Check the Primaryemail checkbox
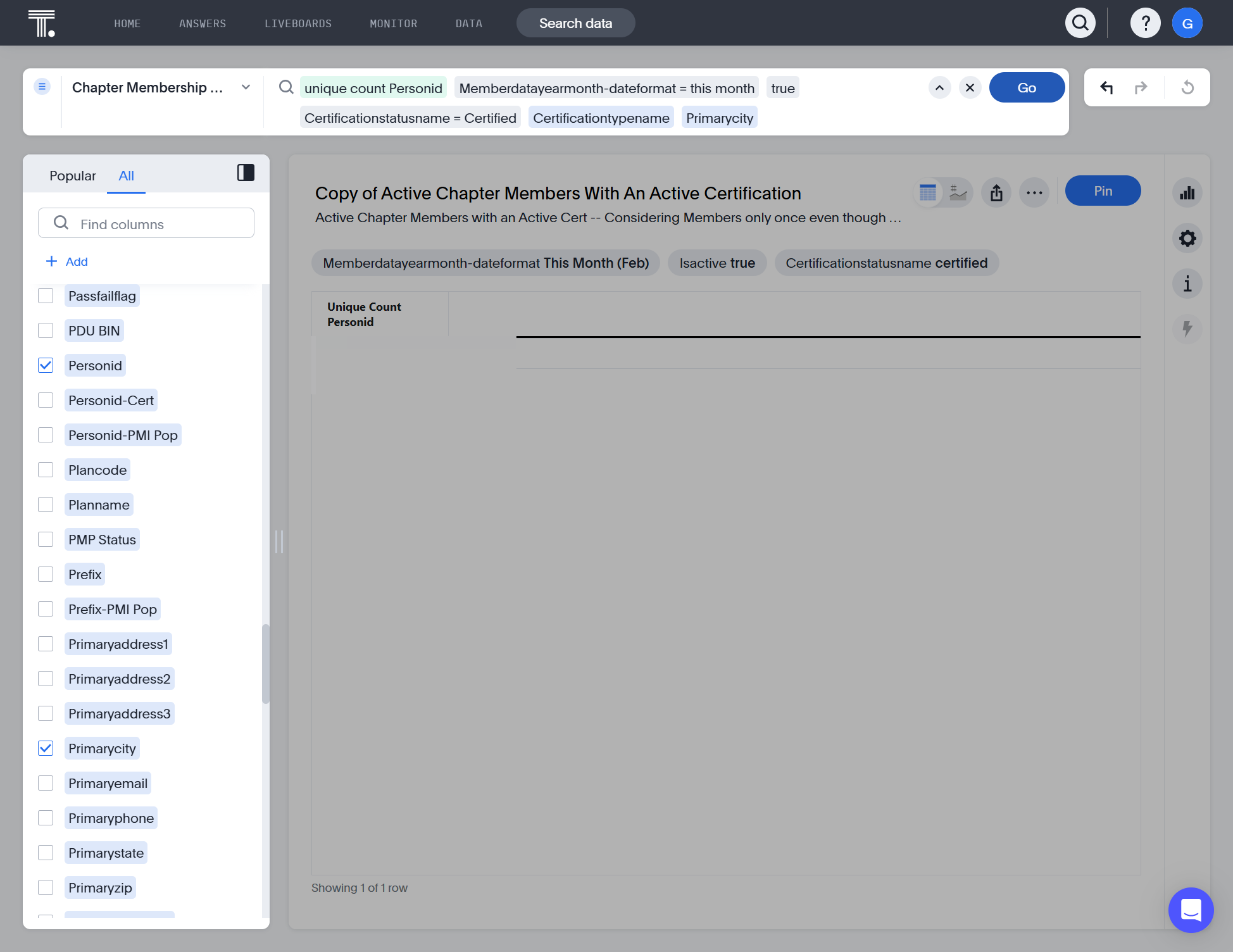This screenshot has height=952, width=1233. pyautogui.click(x=46, y=783)
